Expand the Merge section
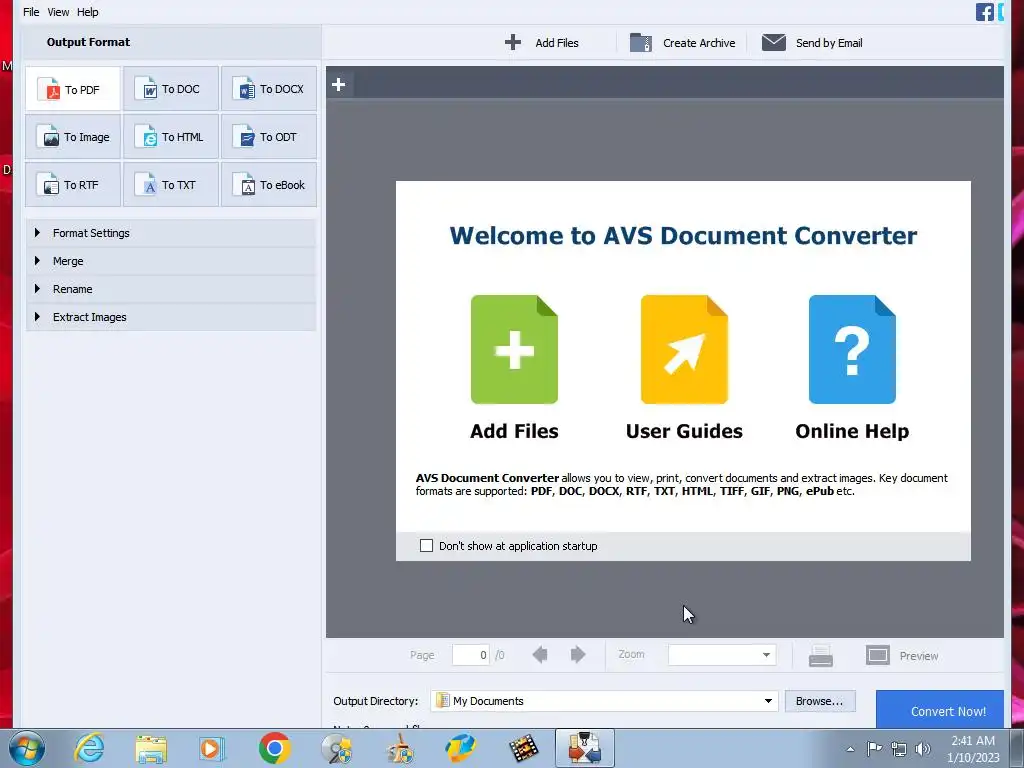 coord(171,261)
